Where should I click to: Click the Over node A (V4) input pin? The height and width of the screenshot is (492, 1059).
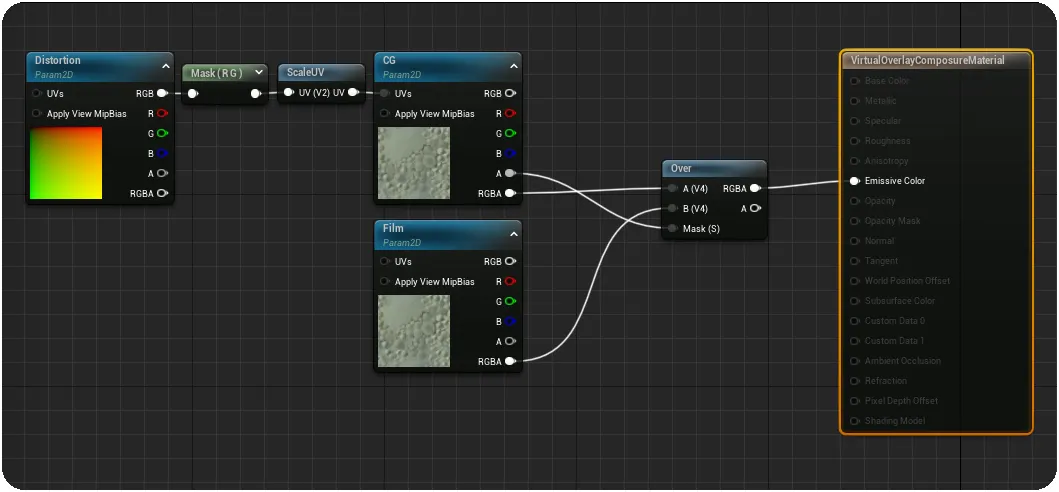coord(672,189)
